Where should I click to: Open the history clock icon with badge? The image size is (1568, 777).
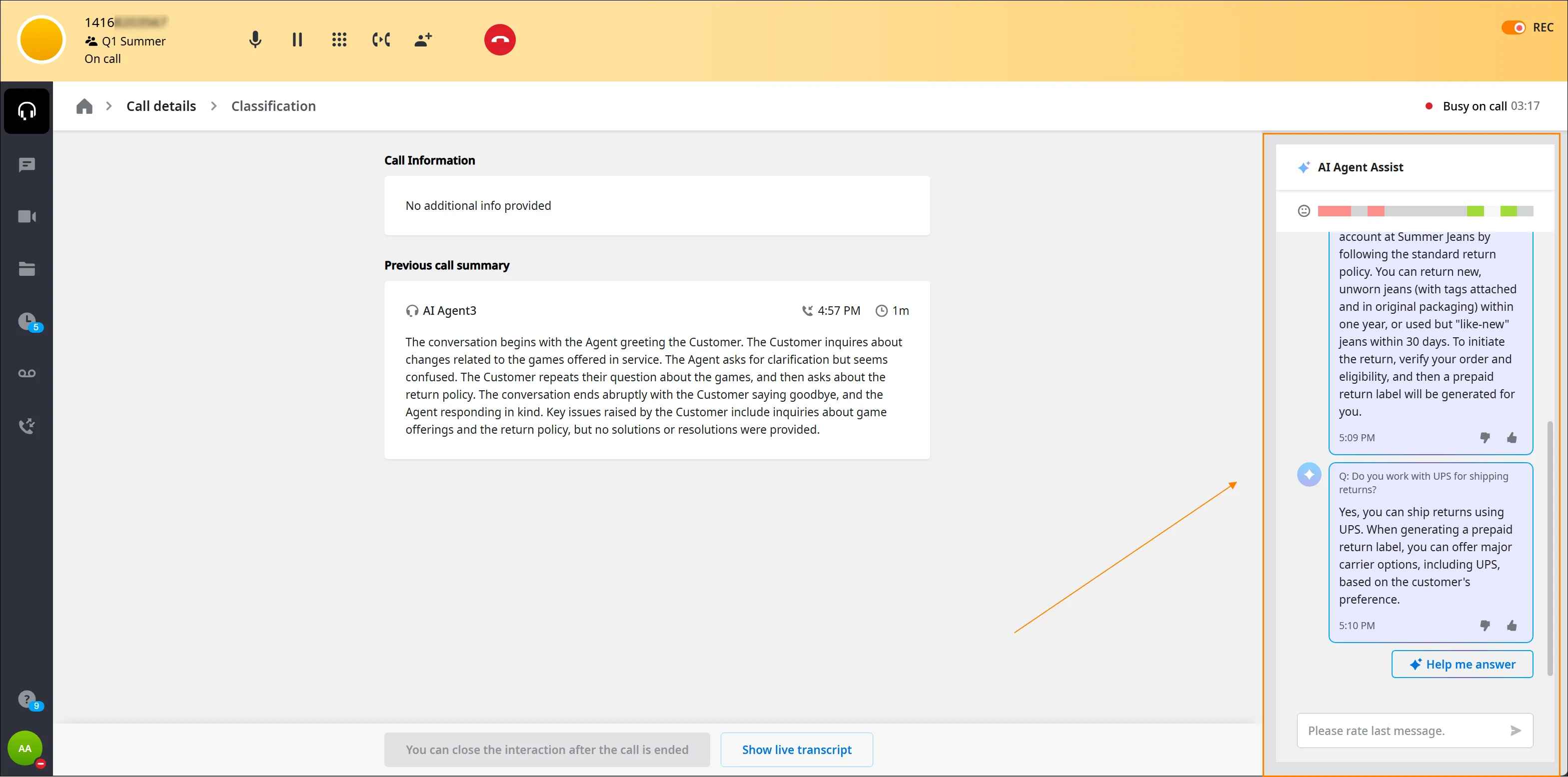pyautogui.click(x=28, y=321)
